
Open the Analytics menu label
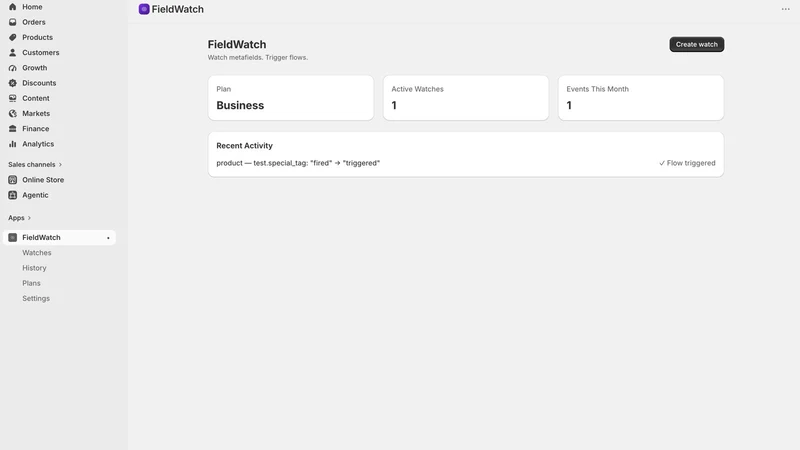(x=38, y=144)
